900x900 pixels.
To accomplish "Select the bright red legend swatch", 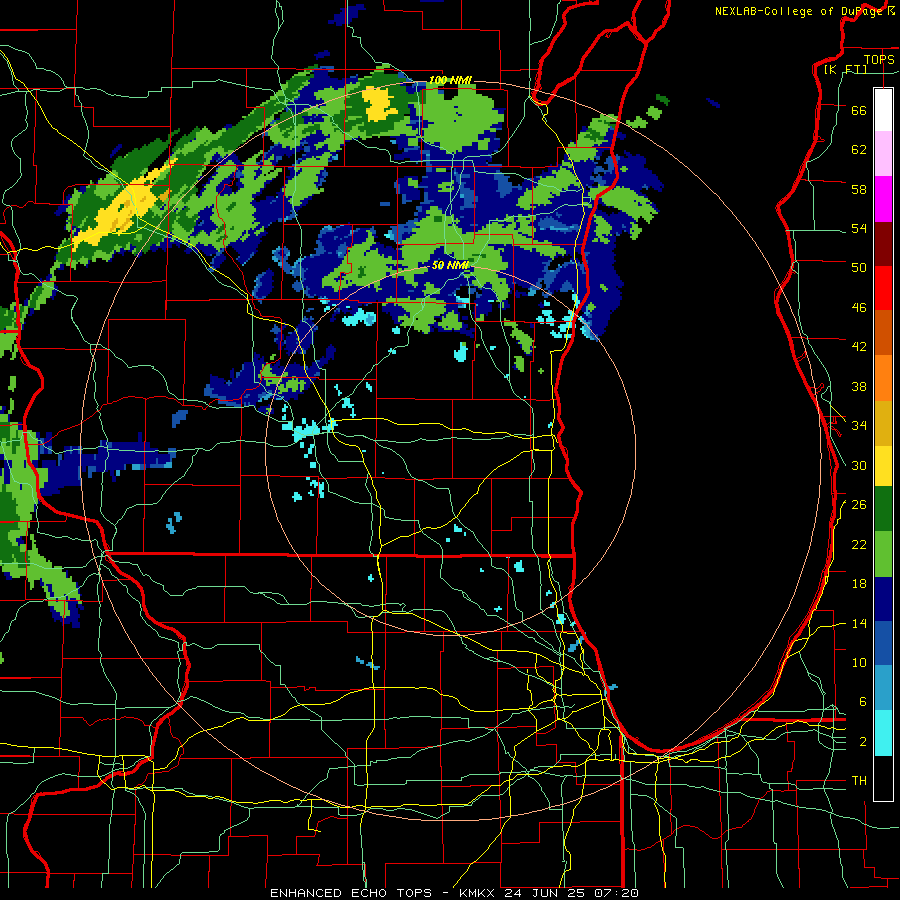I will [883, 288].
